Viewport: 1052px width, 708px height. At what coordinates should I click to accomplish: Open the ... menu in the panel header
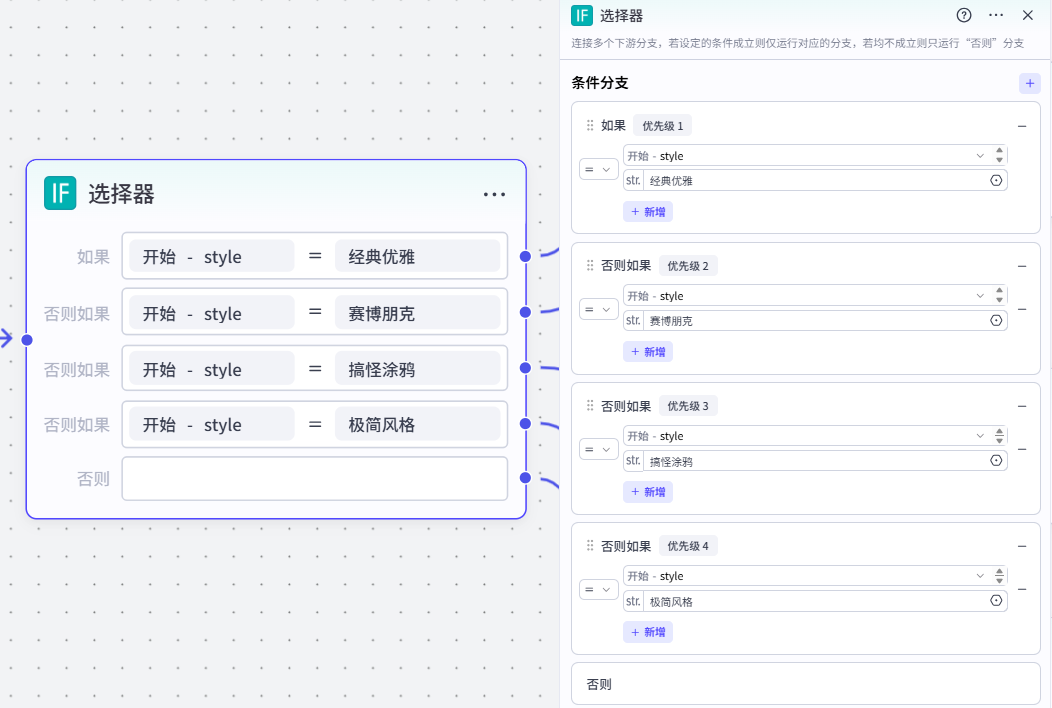coord(996,15)
